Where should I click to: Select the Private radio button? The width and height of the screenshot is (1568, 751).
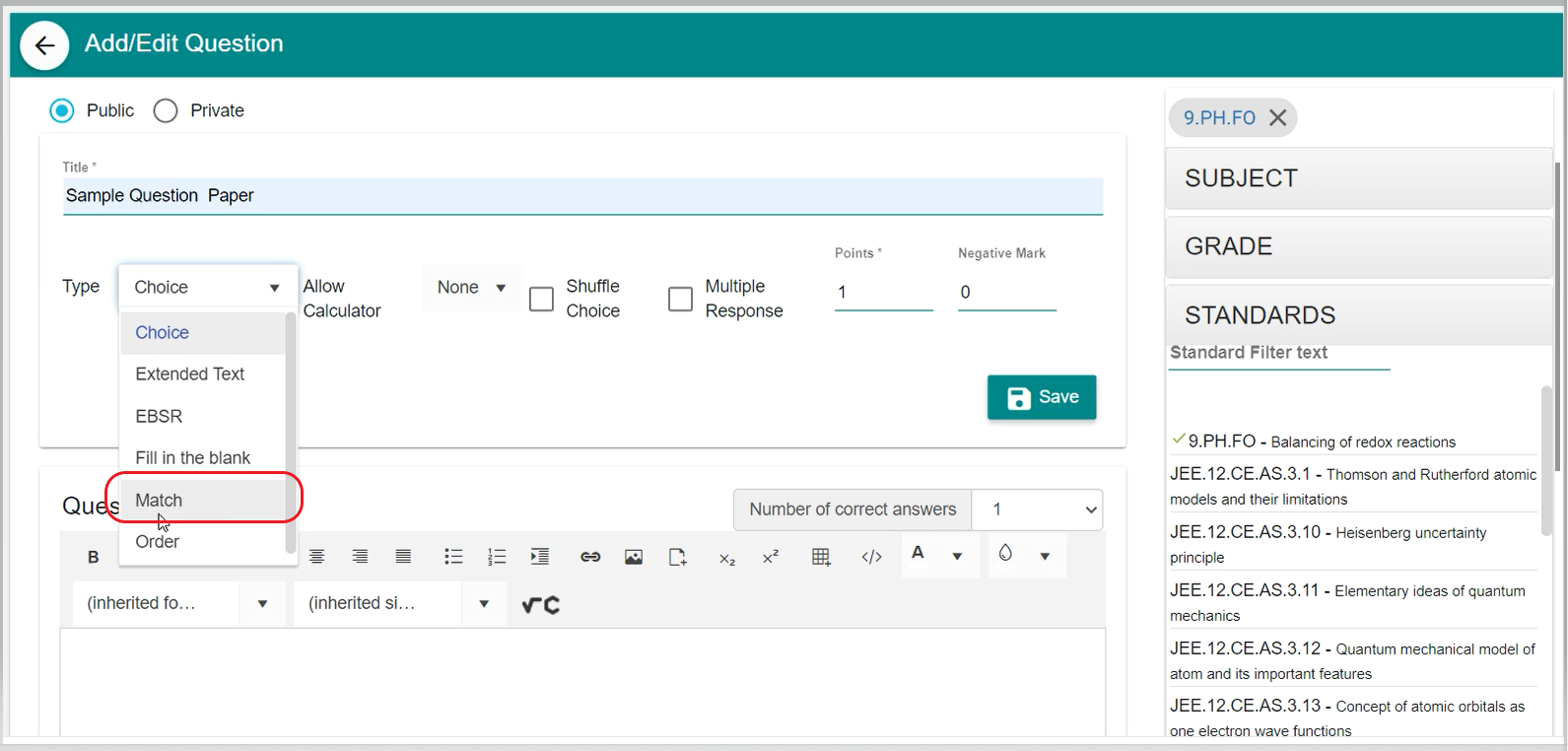(166, 110)
